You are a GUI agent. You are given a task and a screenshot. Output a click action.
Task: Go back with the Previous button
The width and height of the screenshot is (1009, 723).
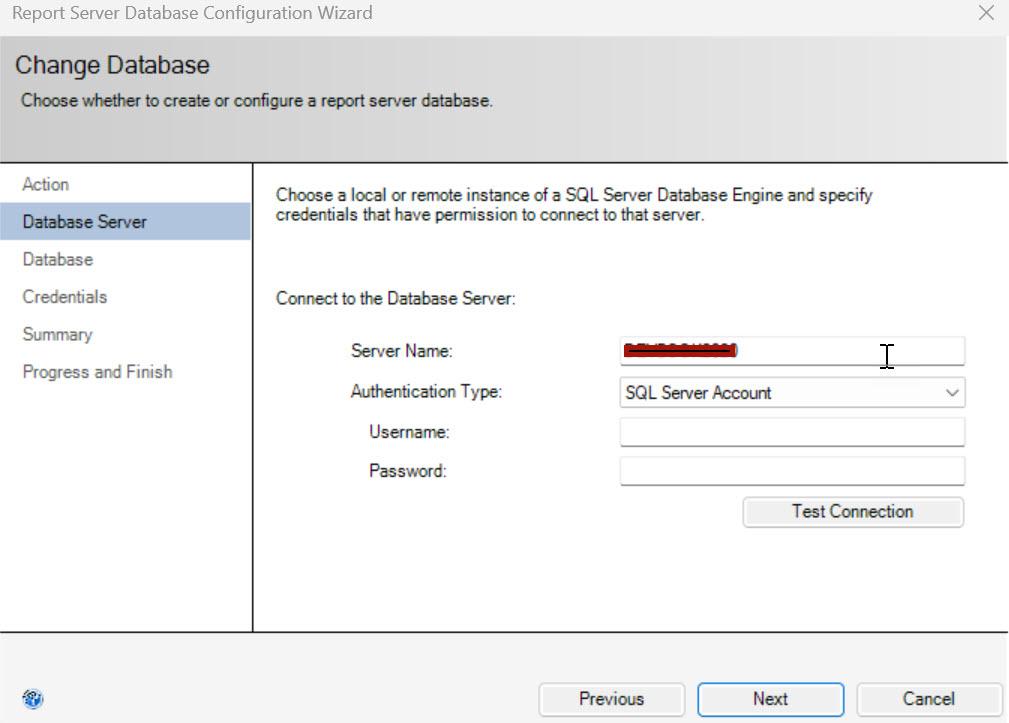pyautogui.click(x=611, y=699)
